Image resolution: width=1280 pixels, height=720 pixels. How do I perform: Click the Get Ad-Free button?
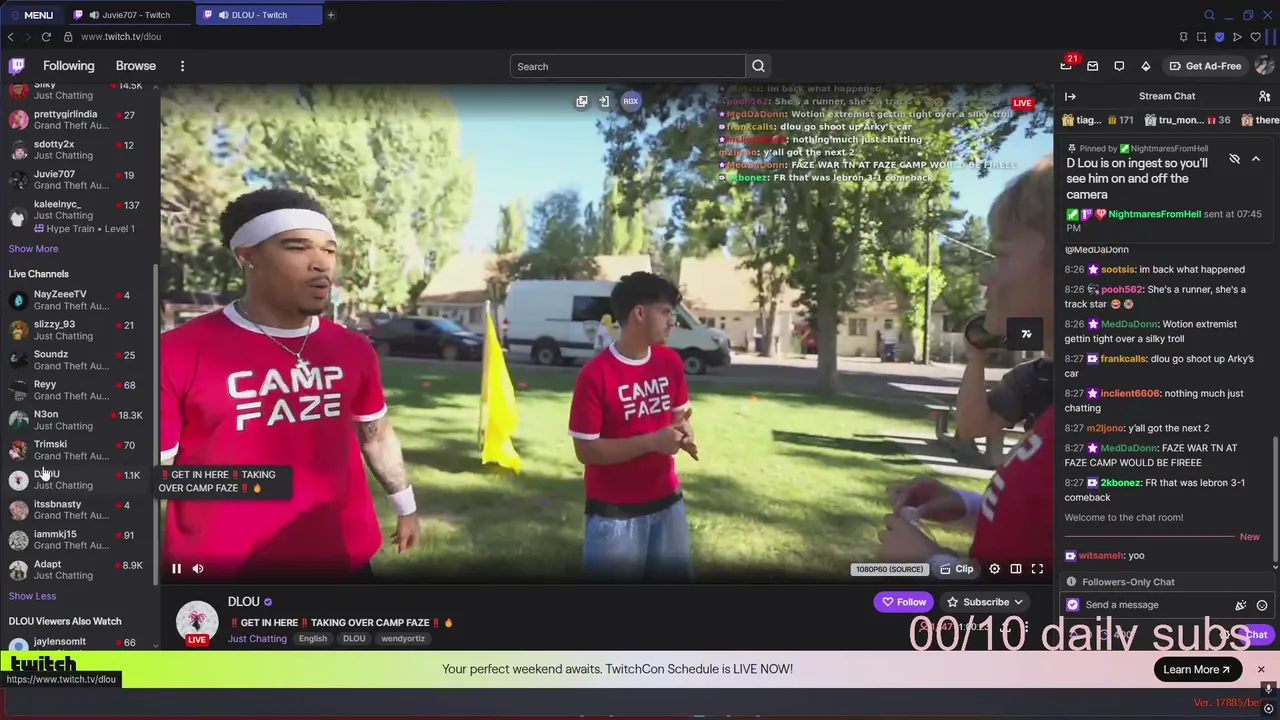tap(1205, 66)
